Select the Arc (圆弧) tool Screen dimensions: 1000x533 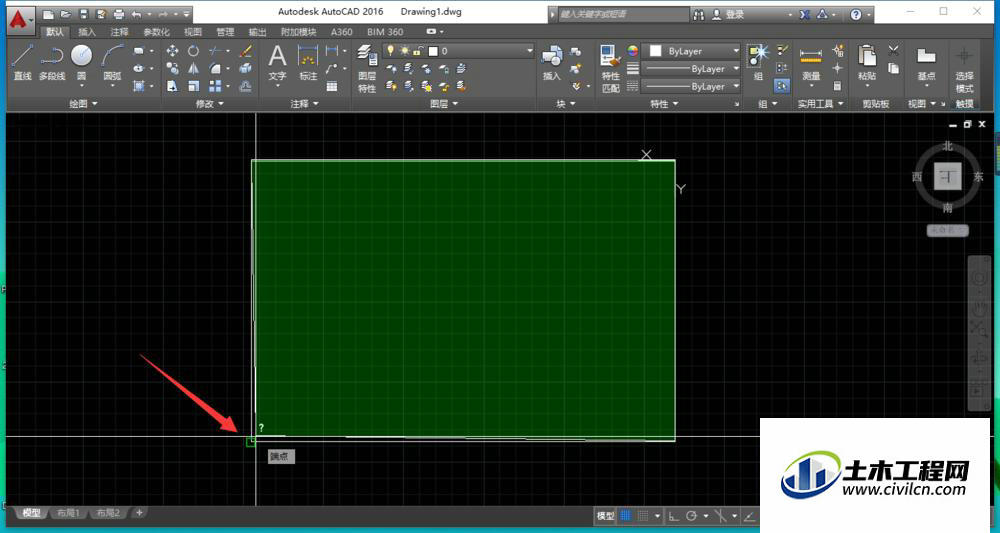pyautogui.click(x=112, y=62)
